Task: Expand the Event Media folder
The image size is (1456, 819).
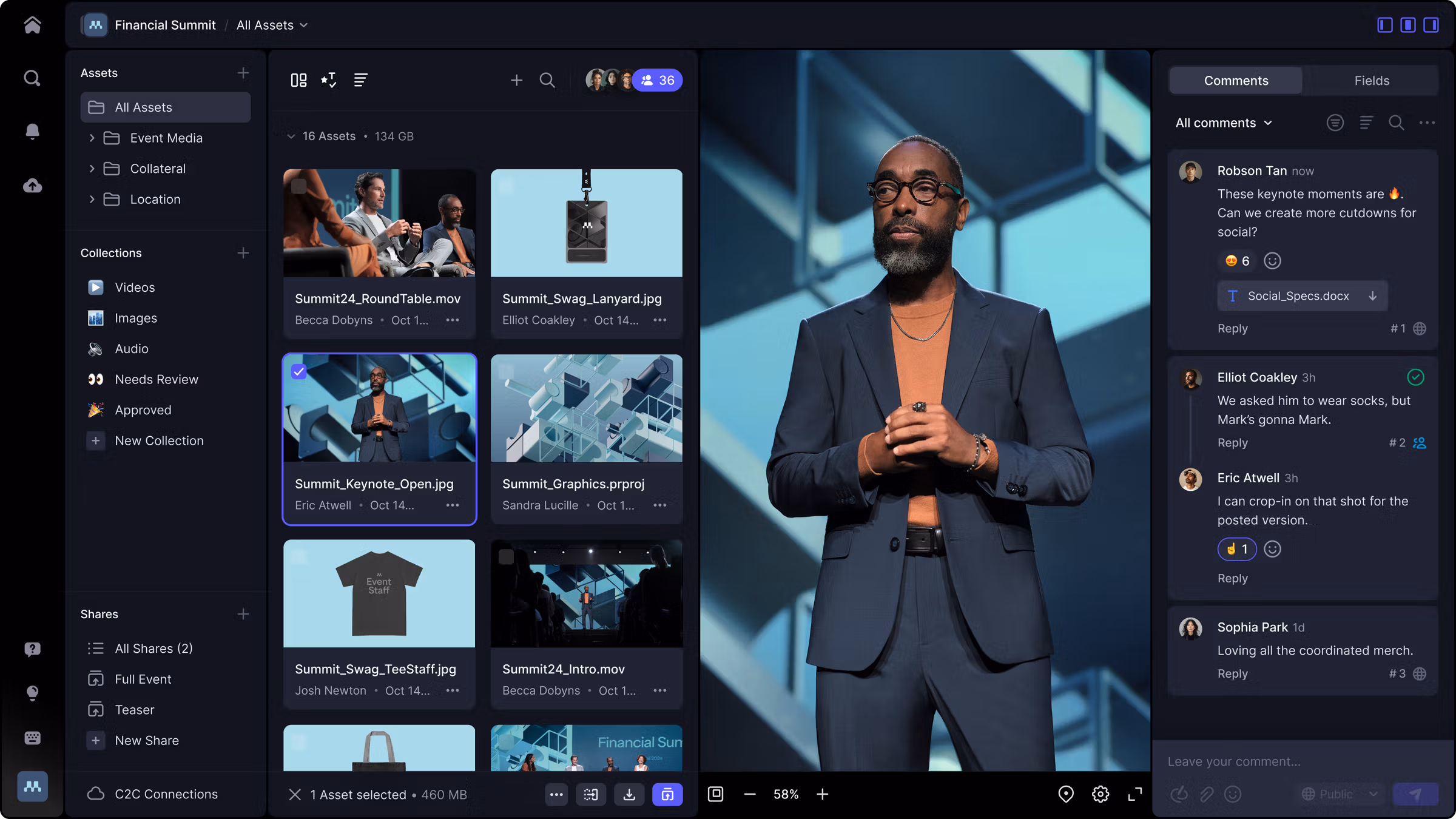Action: [x=92, y=138]
